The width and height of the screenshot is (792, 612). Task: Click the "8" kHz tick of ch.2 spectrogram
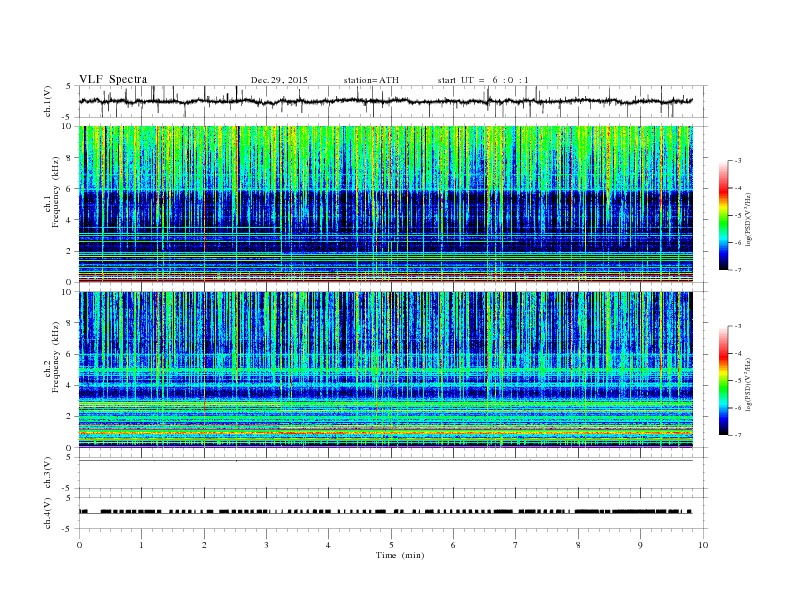click(70, 323)
